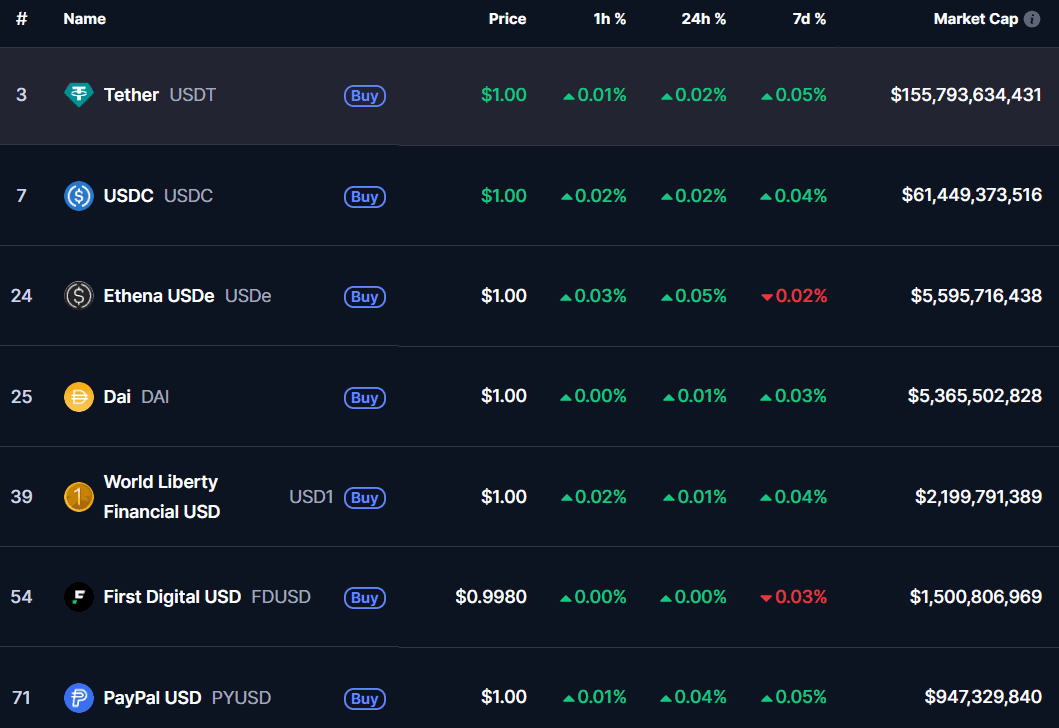The width and height of the screenshot is (1059, 728).
Task: Sort by rank number column header
Action: (x=21, y=19)
